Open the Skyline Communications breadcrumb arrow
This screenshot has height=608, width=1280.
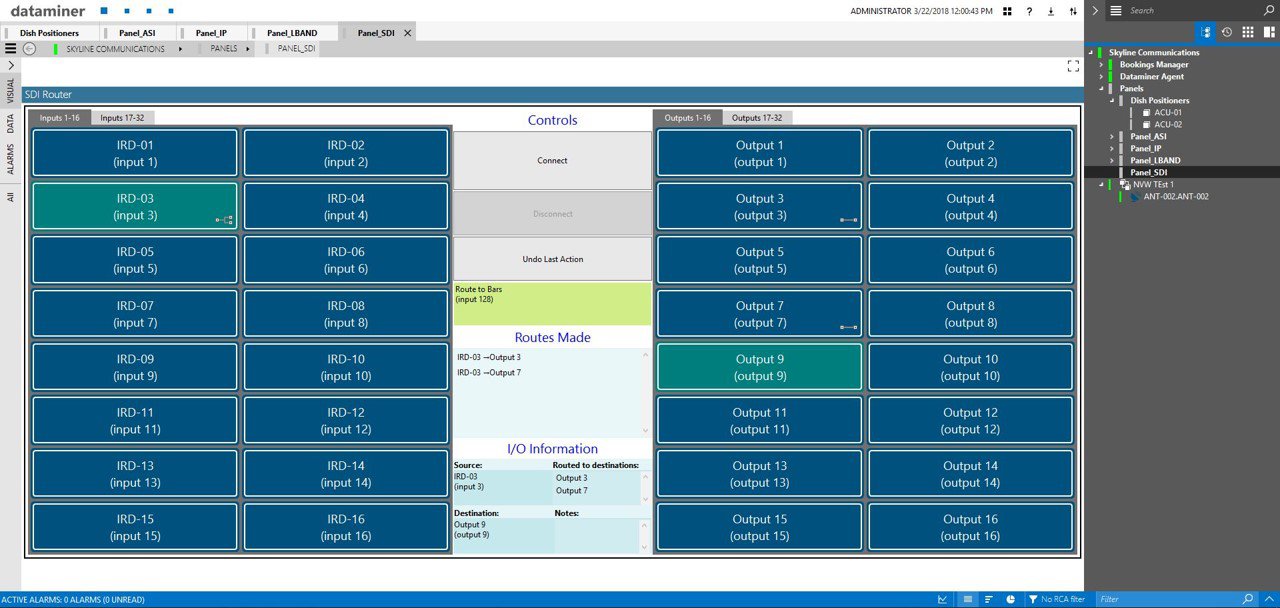(180, 48)
